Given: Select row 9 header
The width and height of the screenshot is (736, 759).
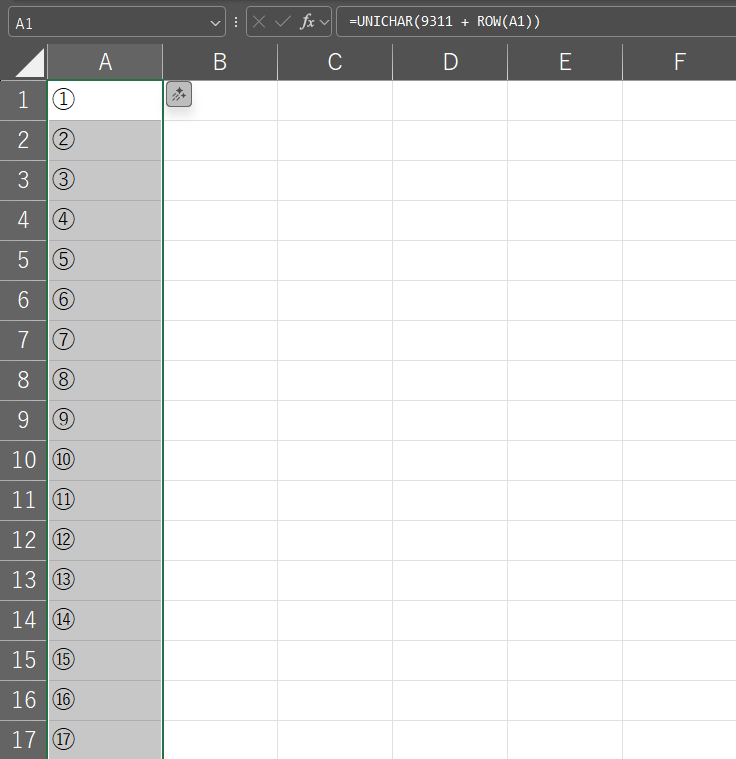Looking at the screenshot, I should 23,420.
